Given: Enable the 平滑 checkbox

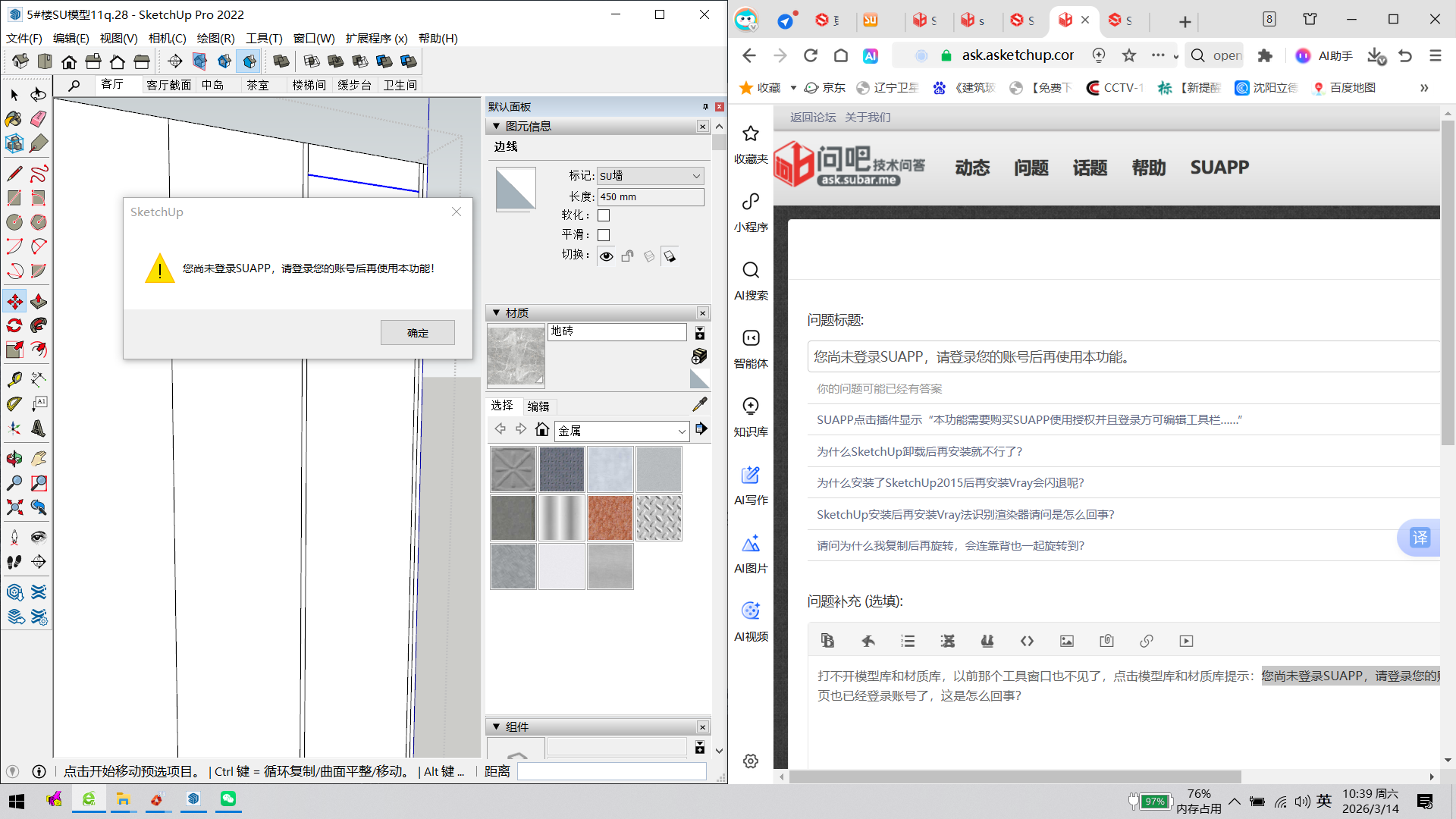Looking at the screenshot, I should coord(604,235).
